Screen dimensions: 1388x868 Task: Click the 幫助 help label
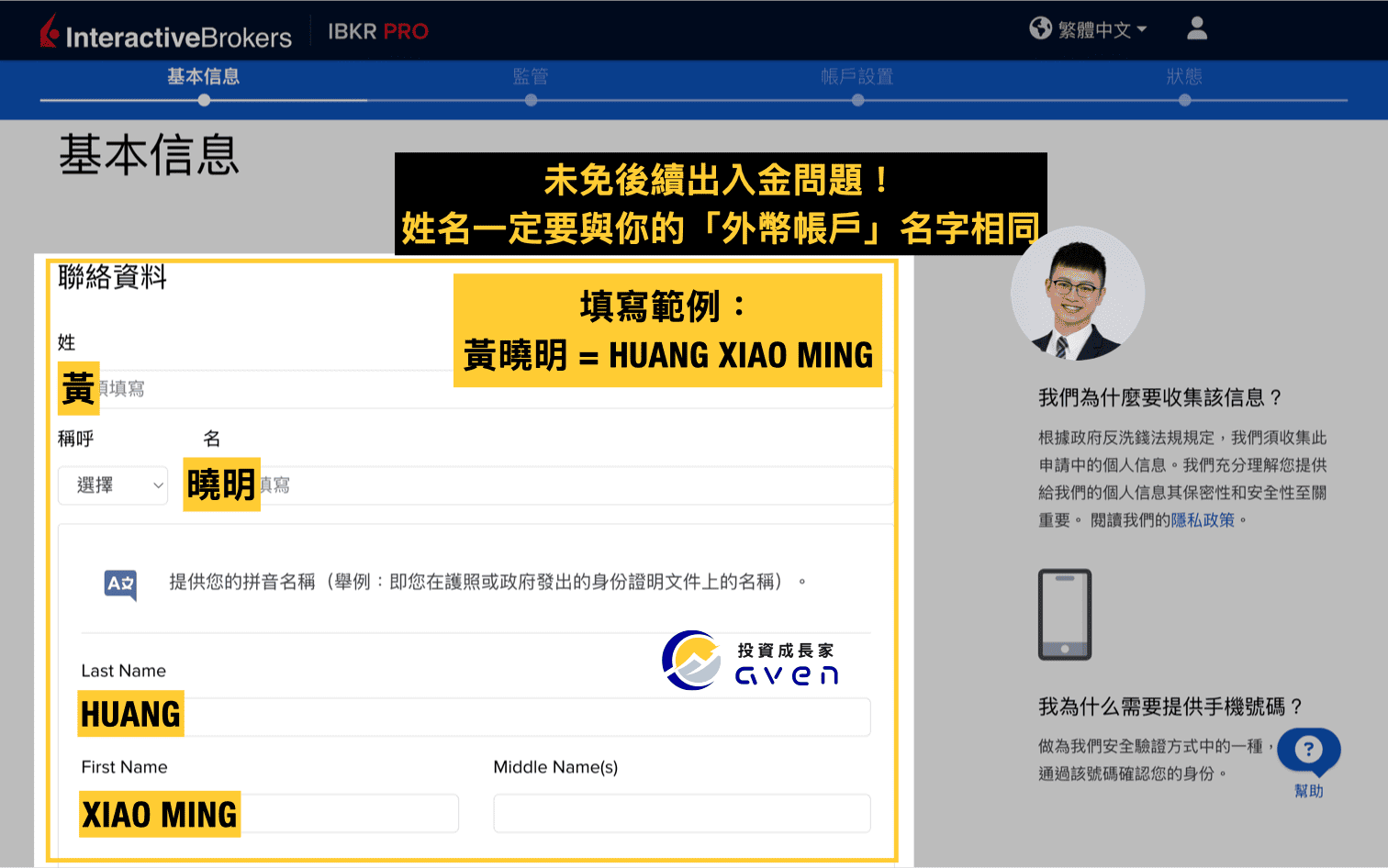[x=1308, y=791]
